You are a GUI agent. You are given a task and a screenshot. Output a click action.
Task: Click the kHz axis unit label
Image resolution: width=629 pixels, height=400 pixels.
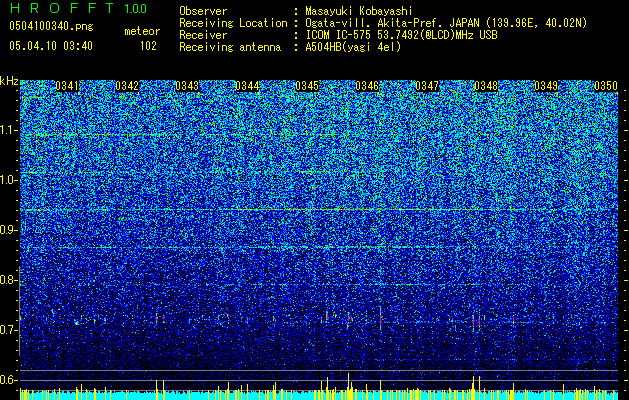click(x=9, y=81)
